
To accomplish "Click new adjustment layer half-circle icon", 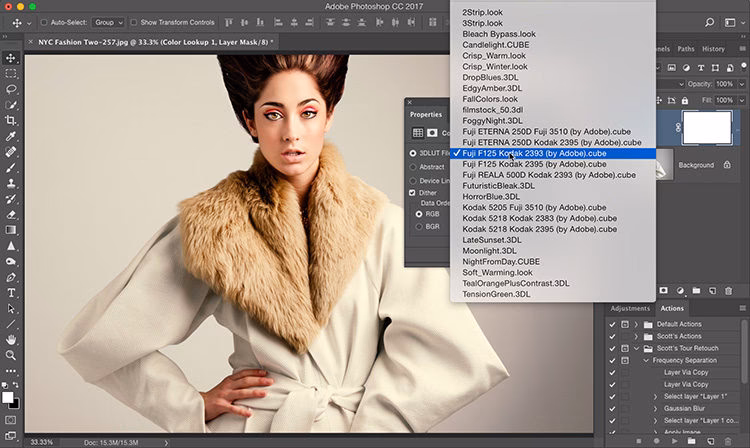I will click(680, 291).
